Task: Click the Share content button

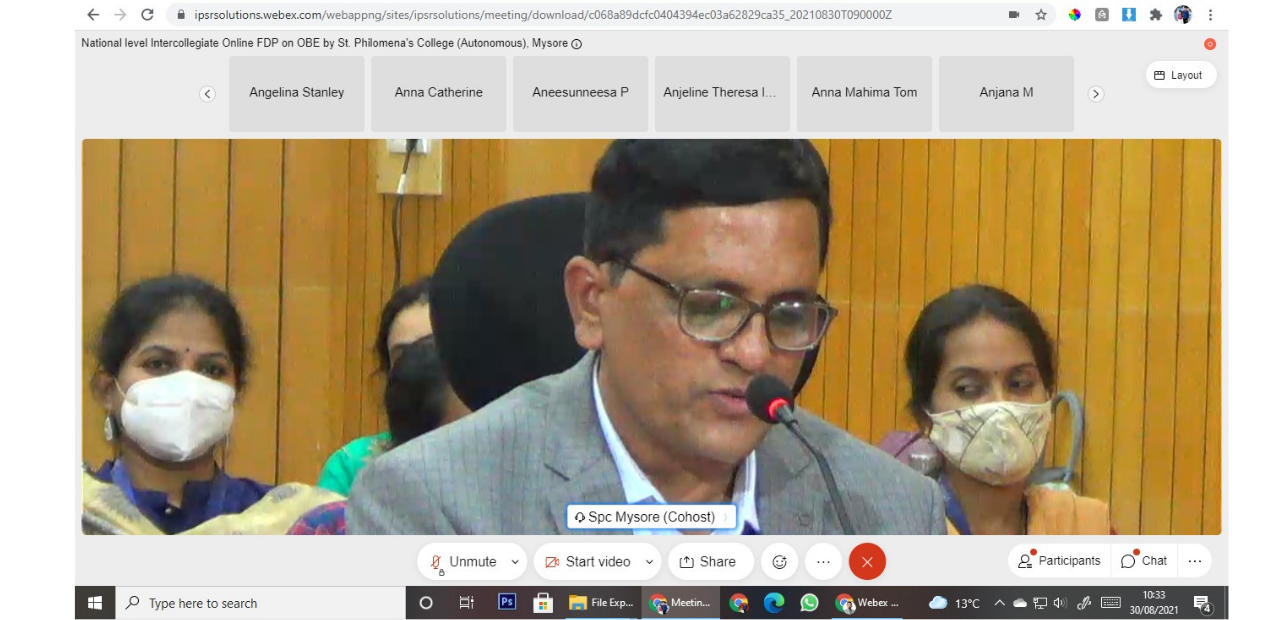Action: 708,562
